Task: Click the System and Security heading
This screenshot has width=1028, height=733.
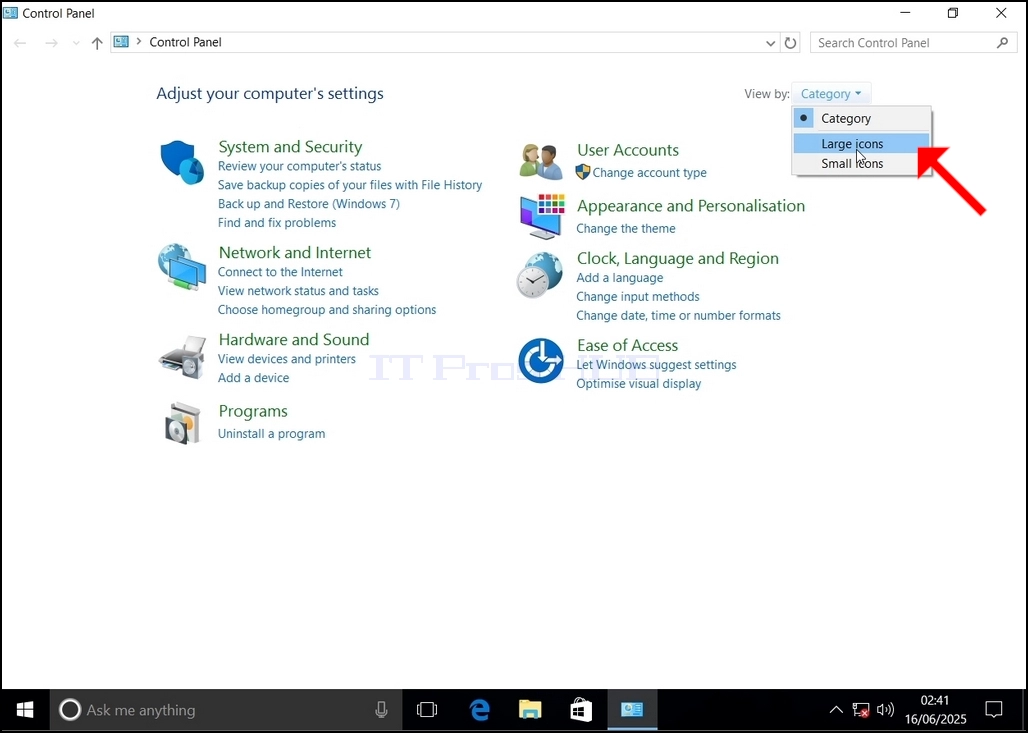Action: point(290,147)
